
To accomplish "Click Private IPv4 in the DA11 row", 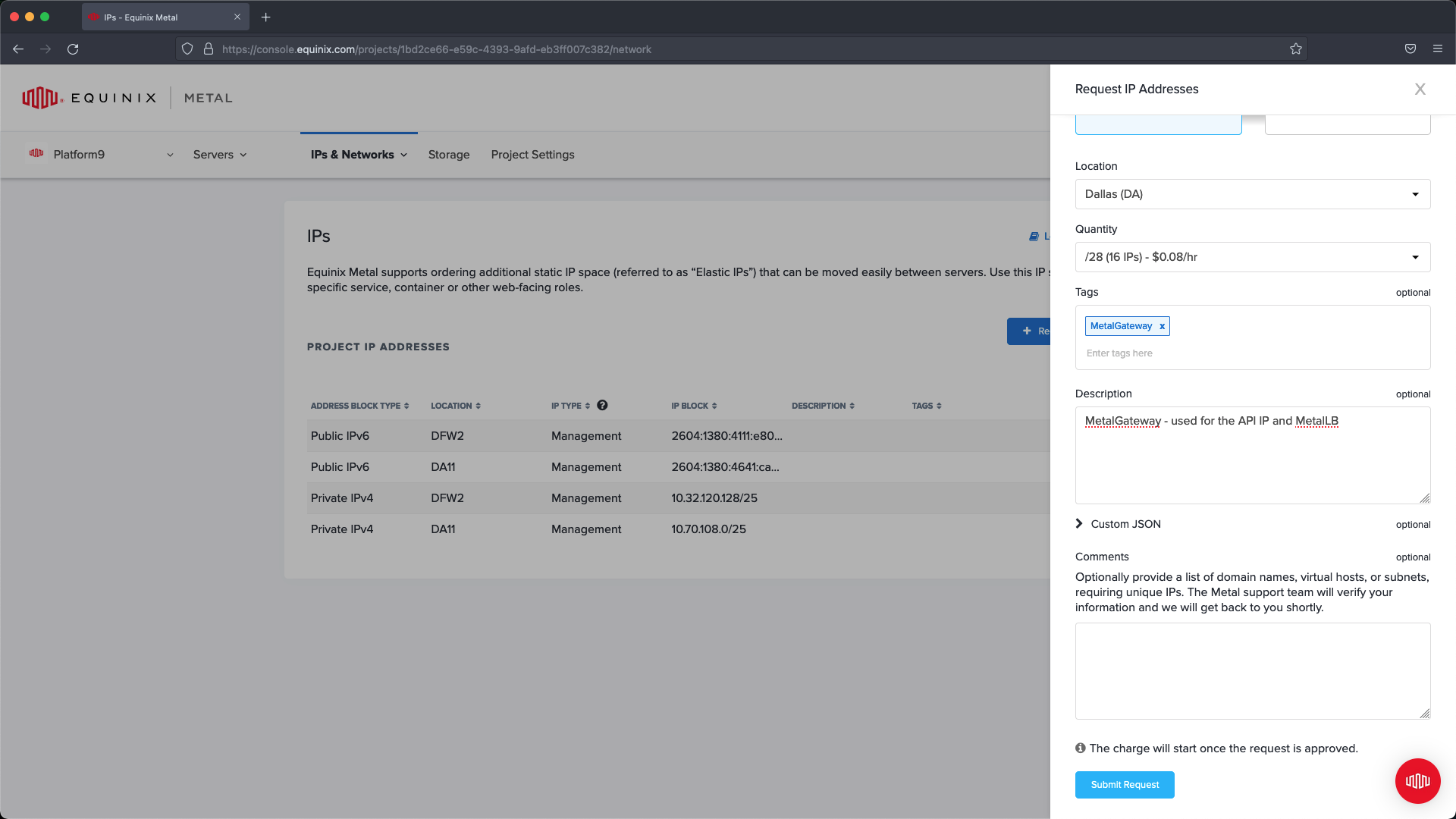I will click(x=342, y=529).
